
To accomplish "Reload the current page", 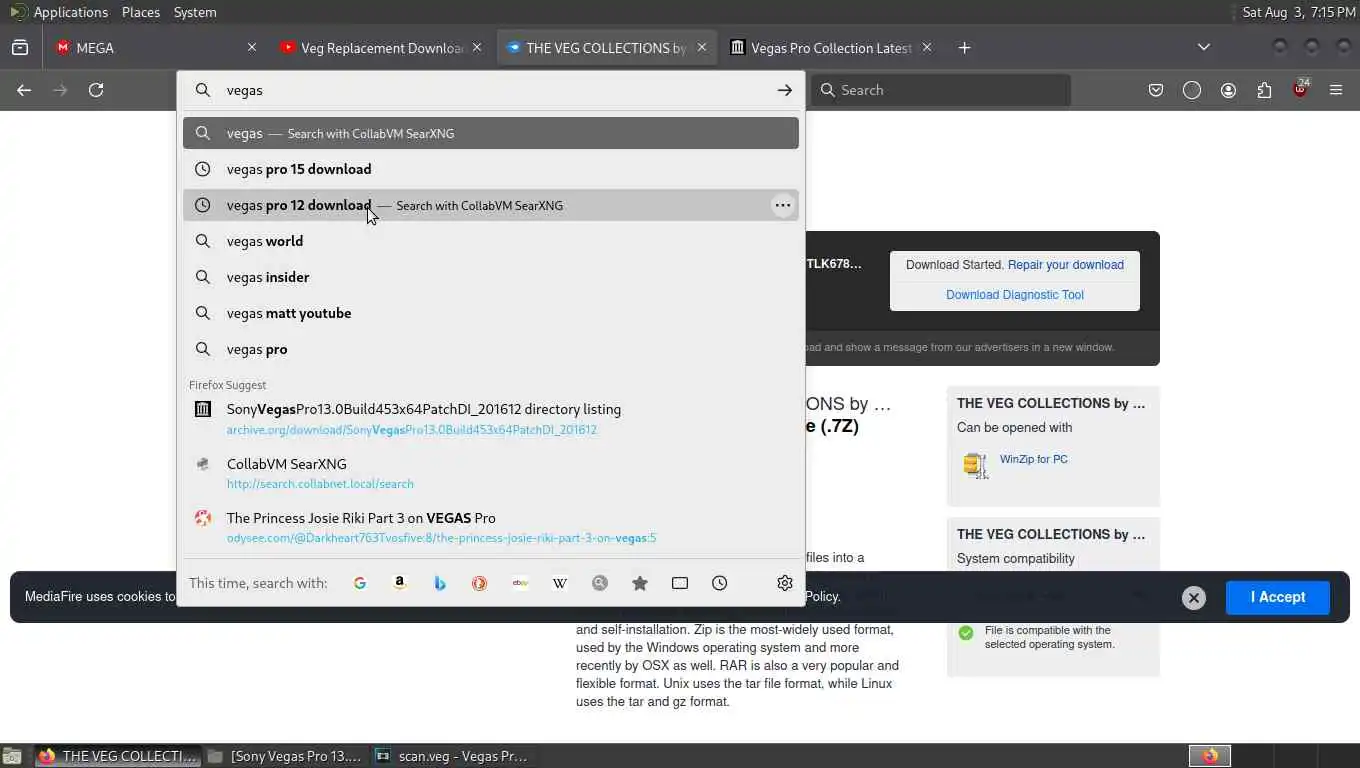I will 96,90.
